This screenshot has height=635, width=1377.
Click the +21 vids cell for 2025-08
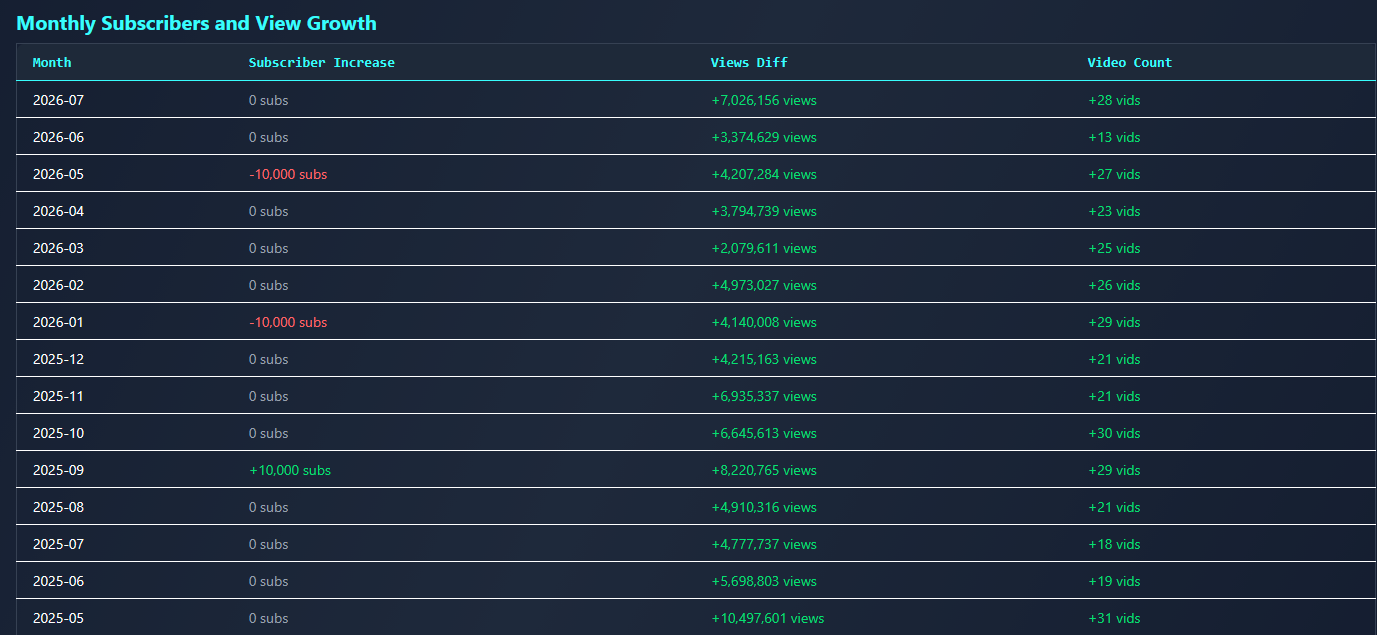tap(1114, 507)
